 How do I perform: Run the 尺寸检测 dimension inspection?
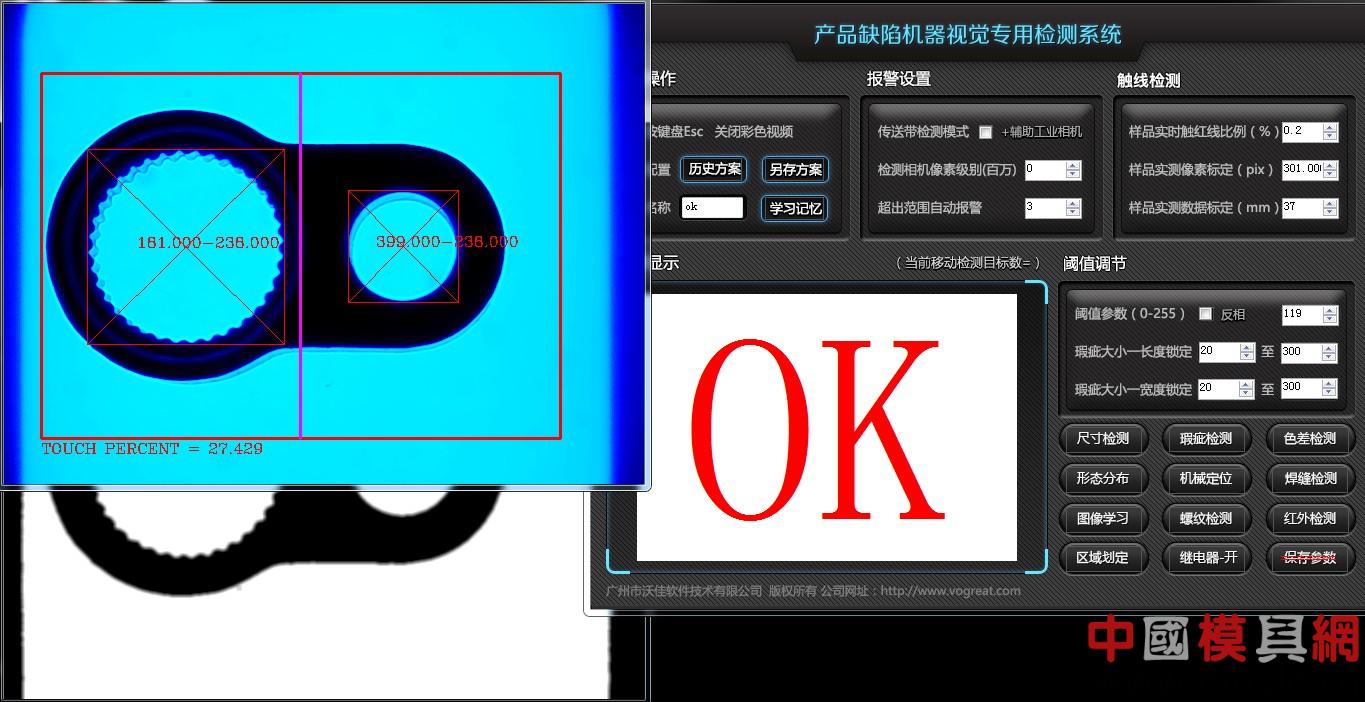coord(1102,438)
